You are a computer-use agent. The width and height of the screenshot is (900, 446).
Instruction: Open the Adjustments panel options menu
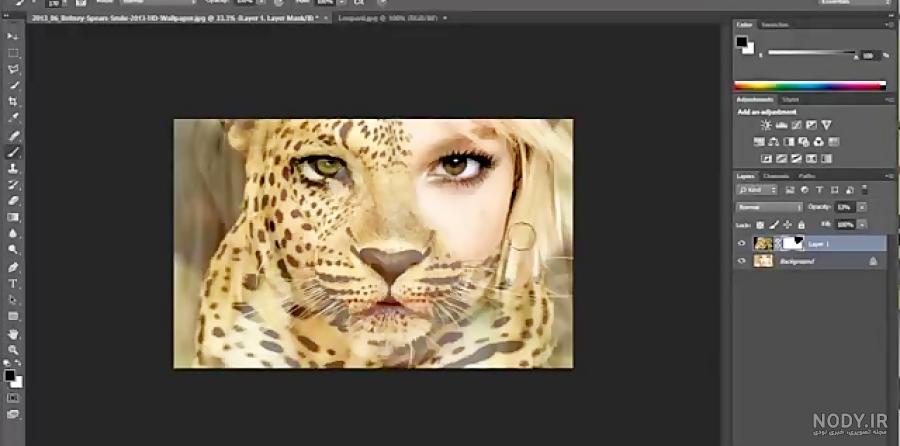(889, 100)
